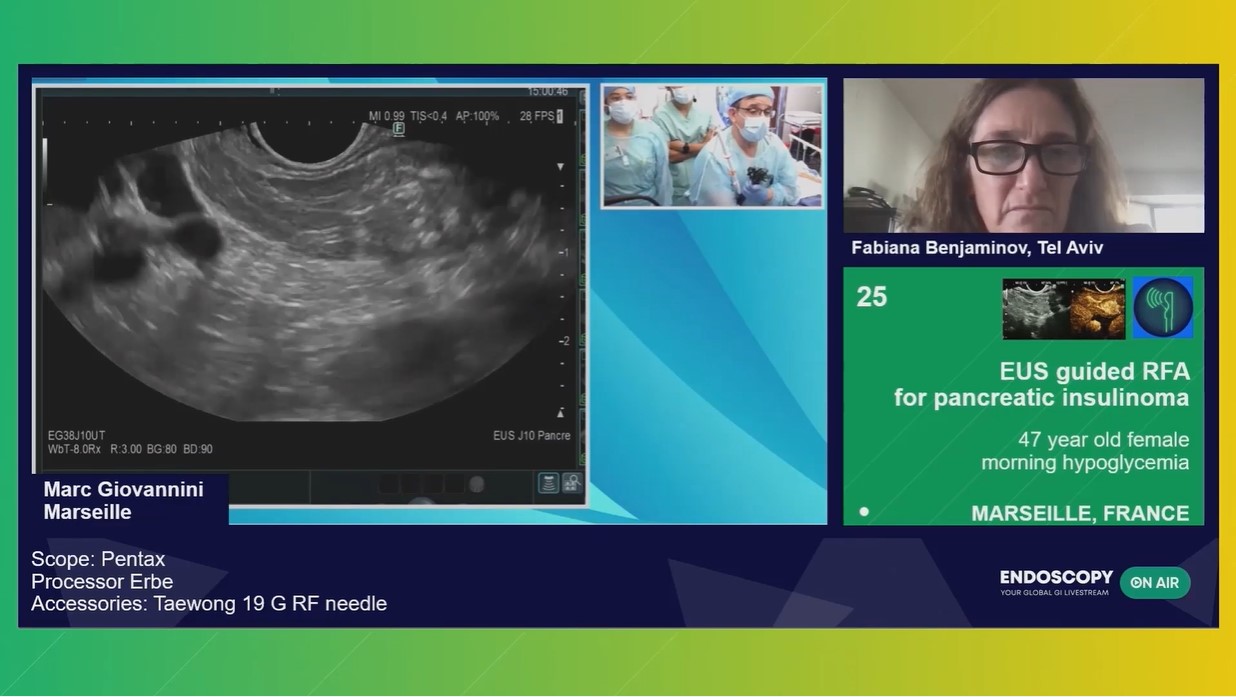The height and width of the screenshot is (697, 1236).
Task: Click the ENDOSCOPY global GI livestream wordmark
Action: [1054, 580]
